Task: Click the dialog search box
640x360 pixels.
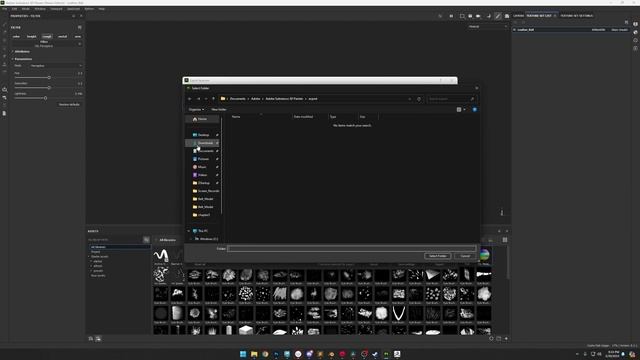Action: click(451, 99)
